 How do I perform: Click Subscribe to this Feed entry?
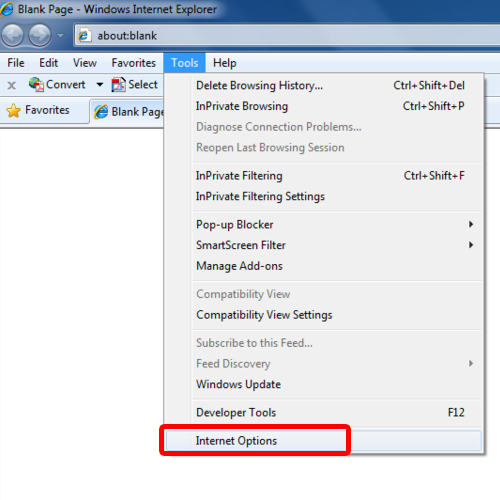click(x=323, y=343)
